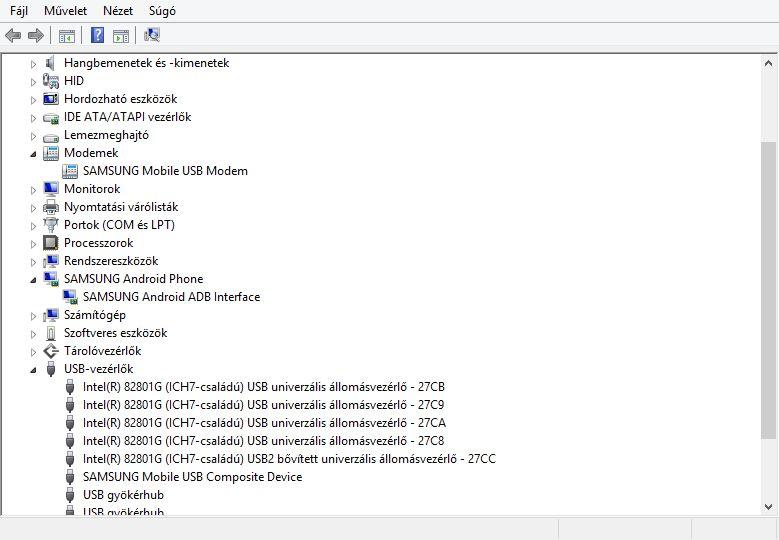Viewport: 779px width, 540px height.
Task: Click the USB-vezérlők plug icon
Action: [x=51, y=369]
